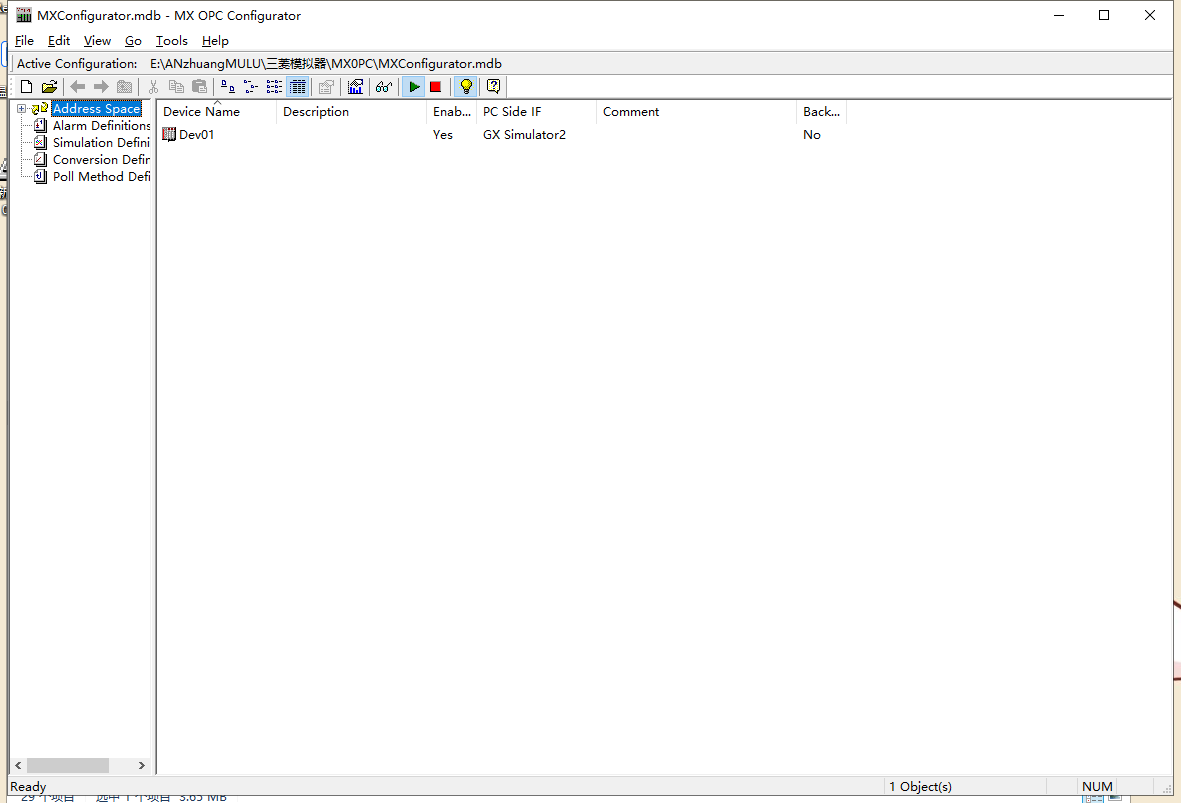Click '1 Object(s)' in status bar
This screenshot has height=803, width=1181.
pyautogui.click(x=920, y=786)
